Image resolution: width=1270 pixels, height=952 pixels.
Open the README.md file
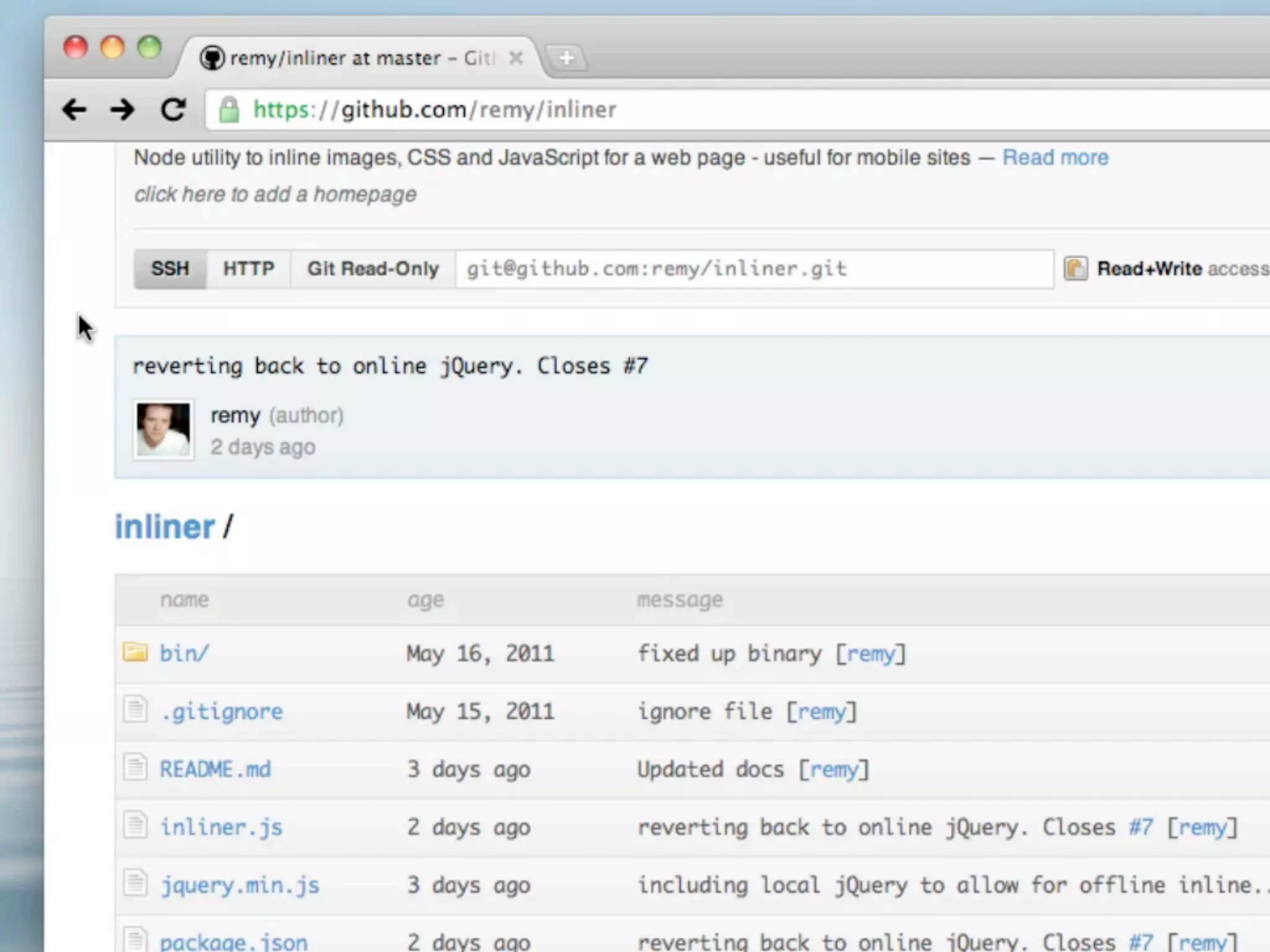(x=215, y=769)
